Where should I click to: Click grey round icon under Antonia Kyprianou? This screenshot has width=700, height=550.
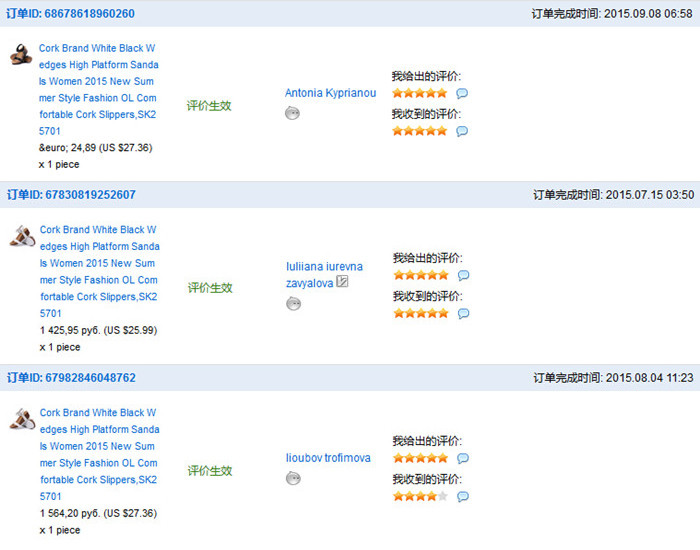[292, 113]
